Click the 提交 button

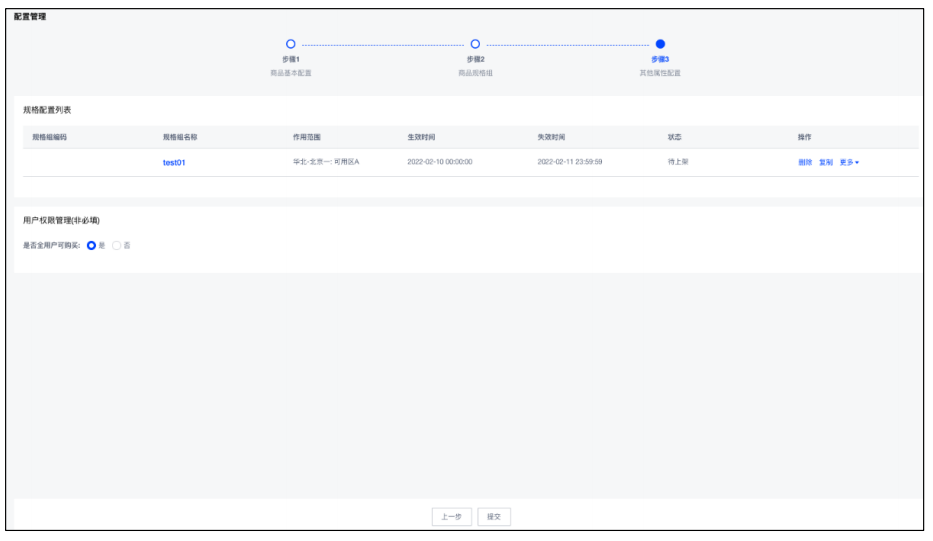pyautogui.click(x=494, y=517)
